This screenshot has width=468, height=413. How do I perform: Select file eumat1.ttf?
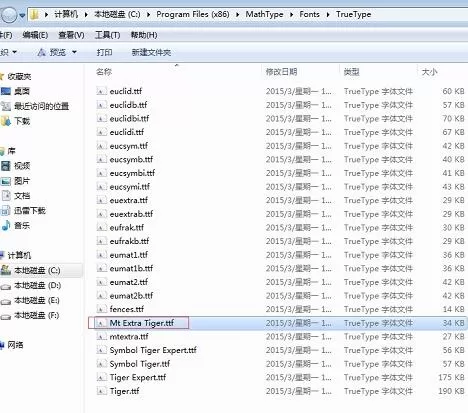[129, 255]
